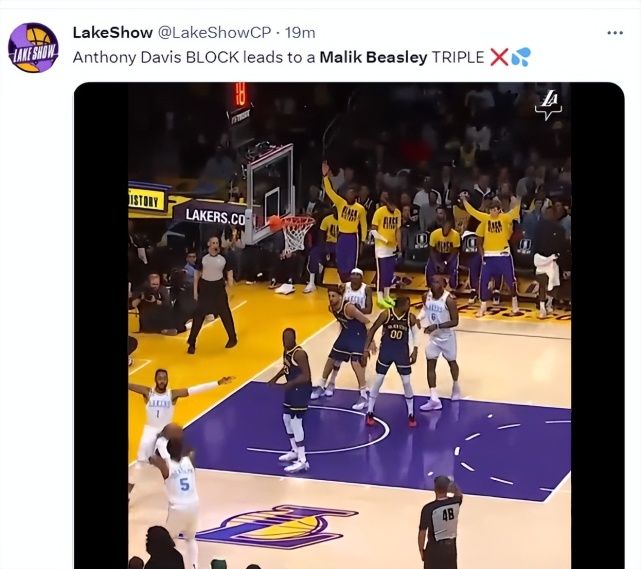Open the 19m timestamp link
This screenshot has width=641, height=569.
(x=300, y=32)
